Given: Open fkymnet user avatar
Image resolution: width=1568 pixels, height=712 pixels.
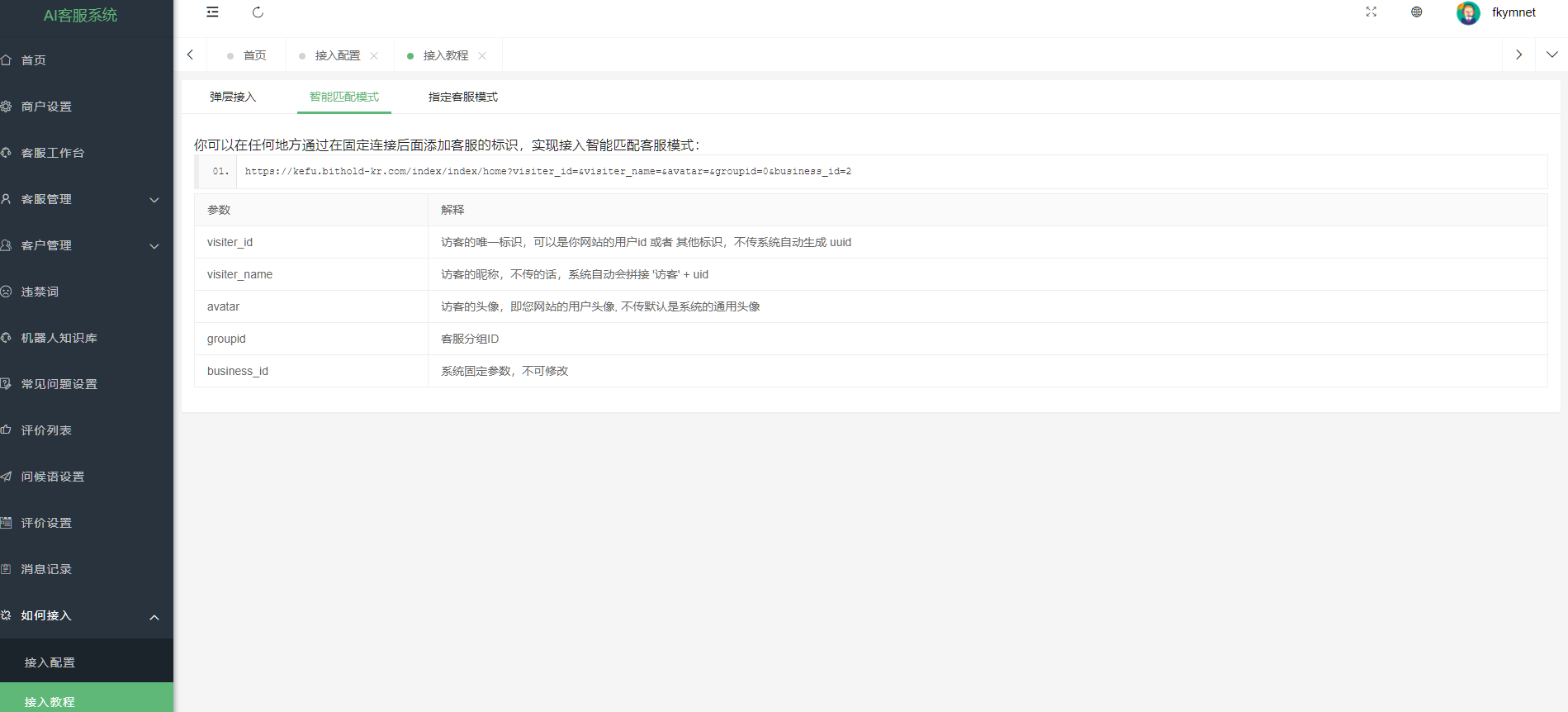Looking at the screenshot, I should coord(1468,13).
